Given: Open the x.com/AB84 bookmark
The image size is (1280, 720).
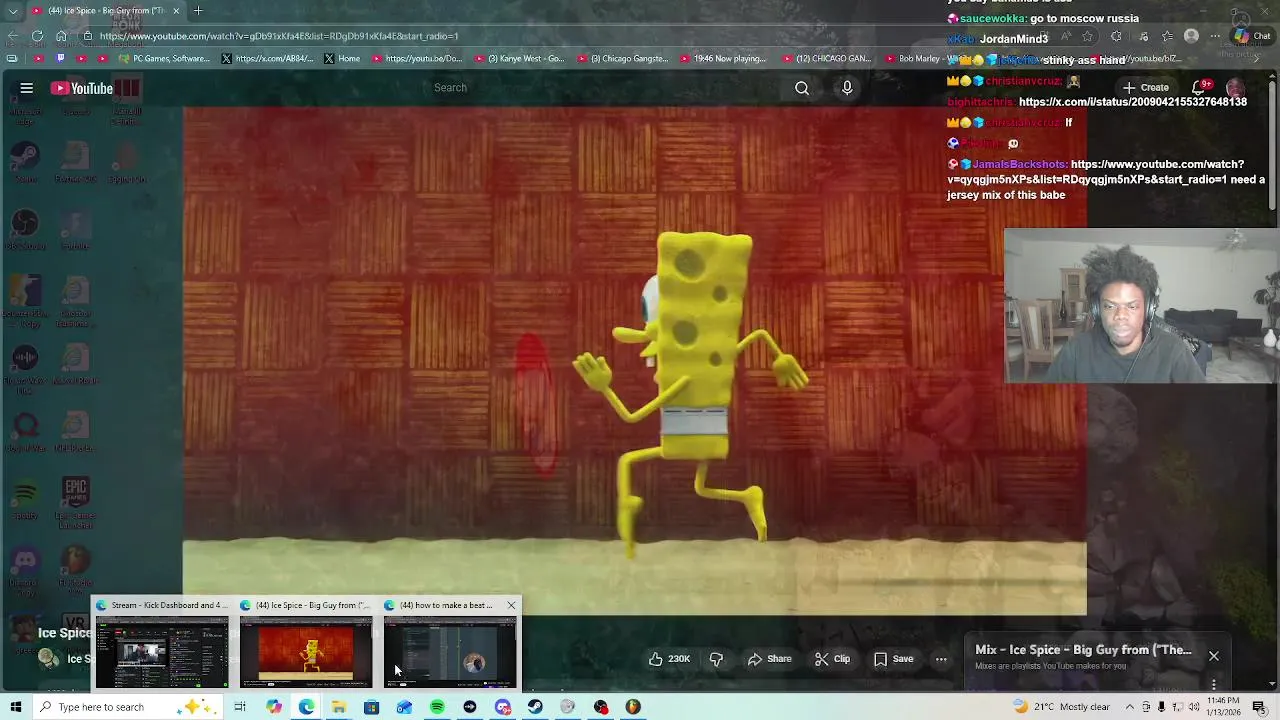Looking at the screenshot, I should tap(267, 58).
